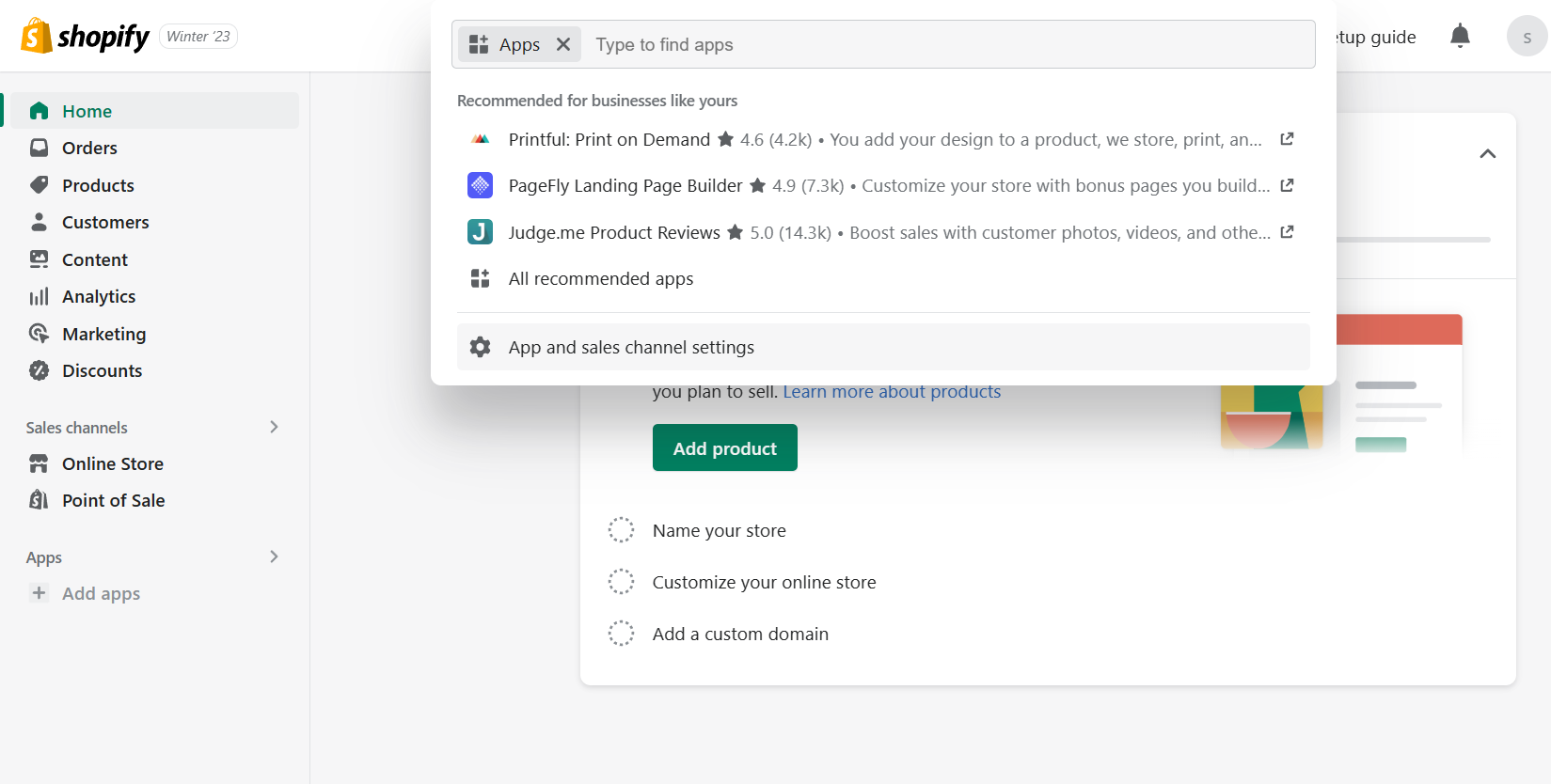Select Judge.me Product Reviews result
This screenshot has height=784, width=1551.
(x=883, y=232)
